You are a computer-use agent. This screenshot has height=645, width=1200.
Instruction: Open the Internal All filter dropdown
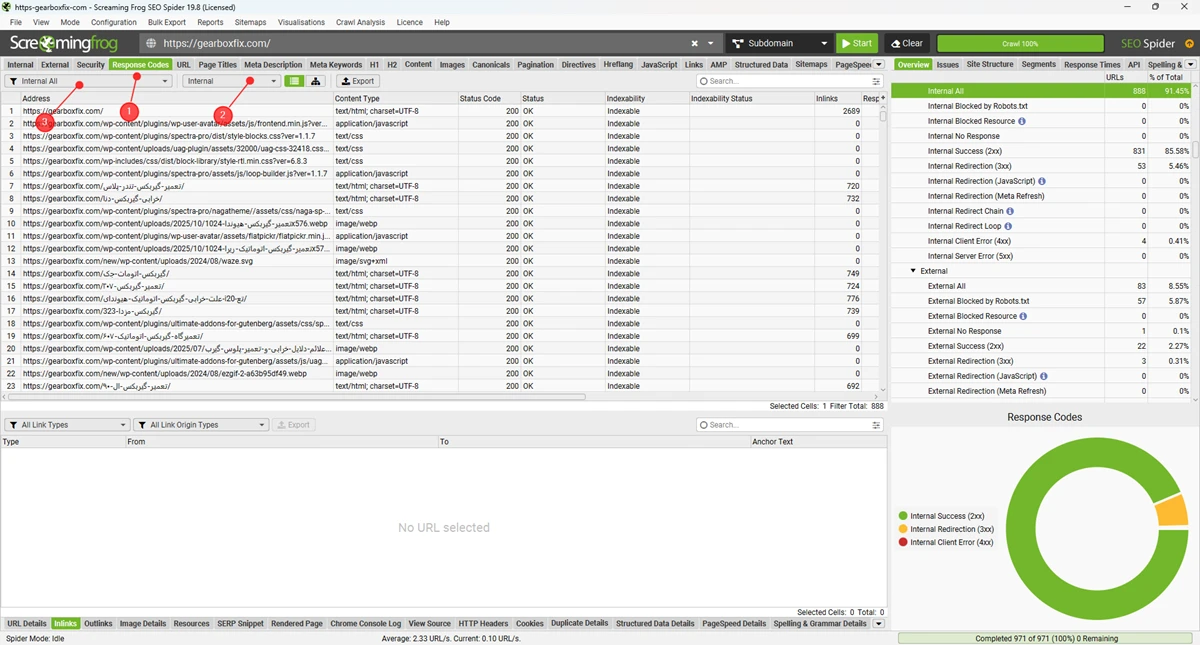click(x=88, y=81)
